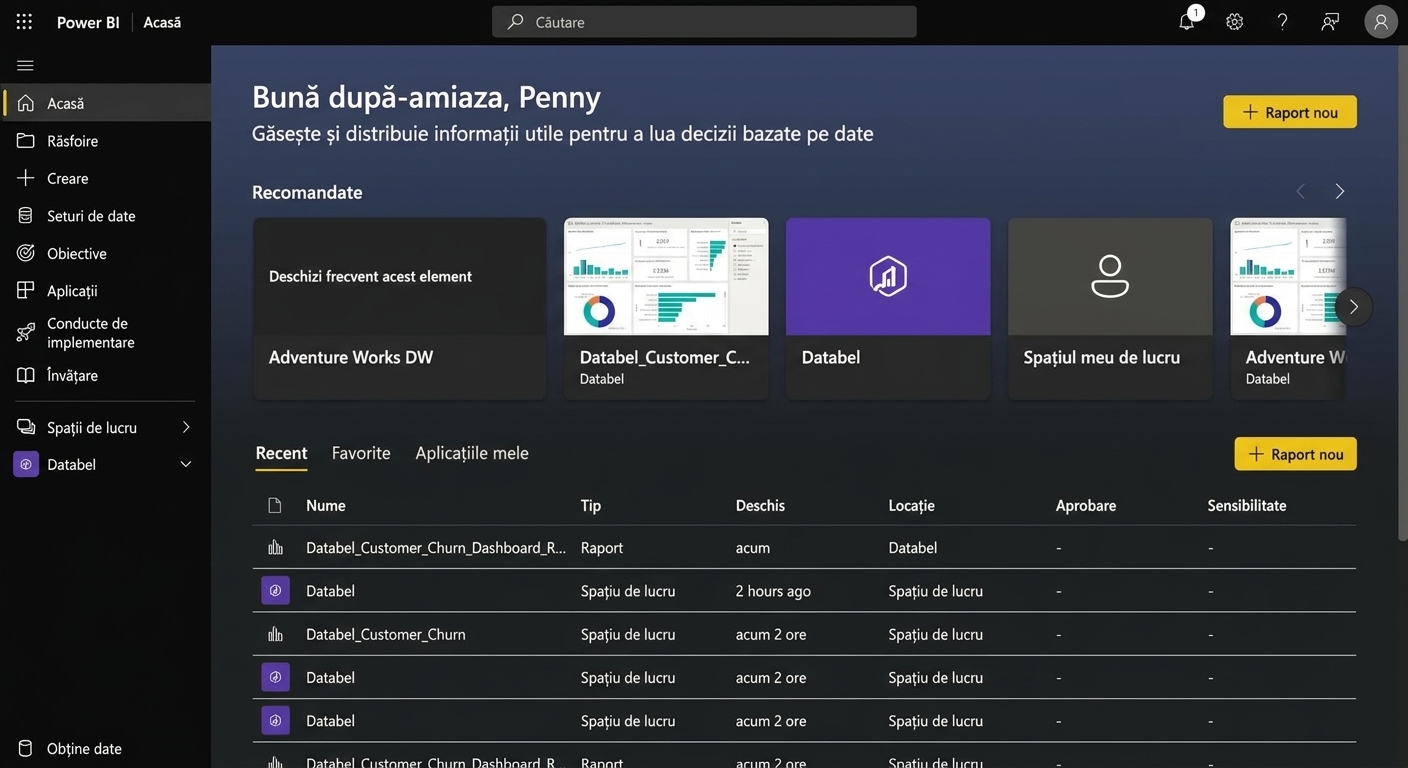Sort by the Tip column header

(591, 505)
